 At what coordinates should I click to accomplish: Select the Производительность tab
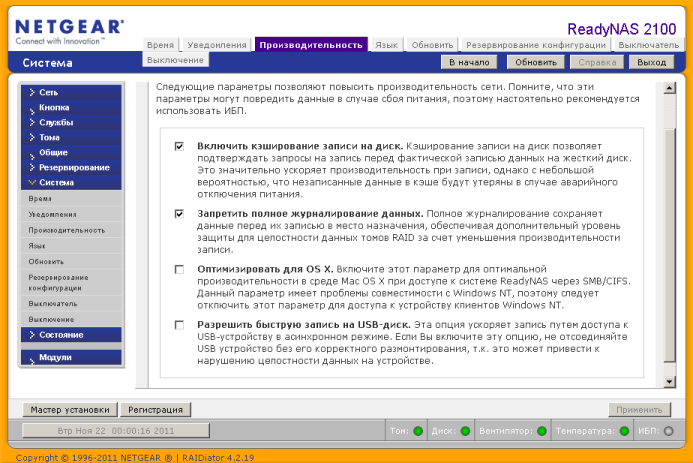click(311, 45)
